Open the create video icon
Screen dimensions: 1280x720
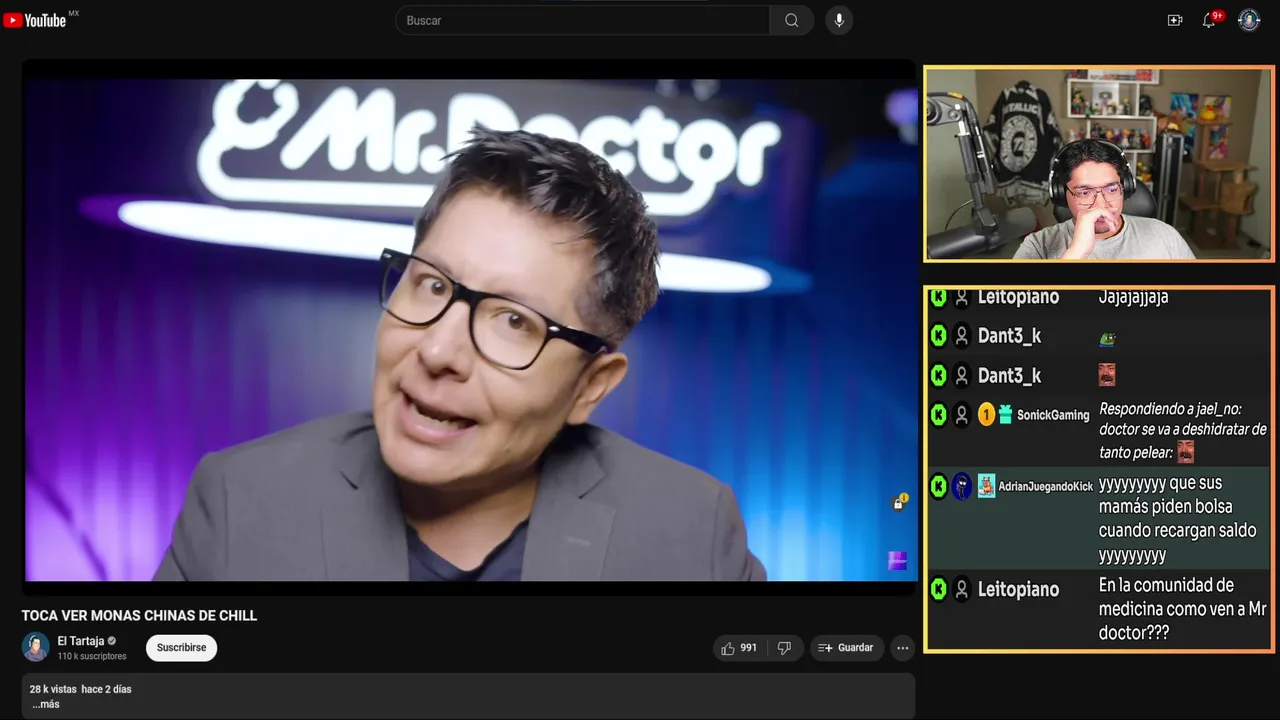1175,20
